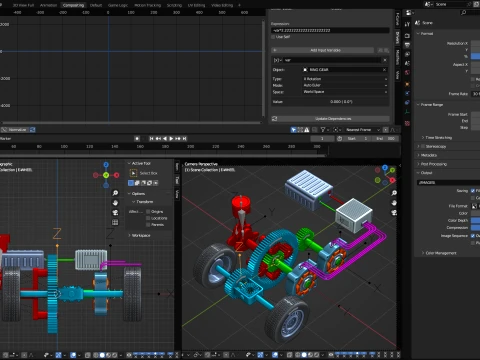Image resolution: width=480 pixels, height=360 pixels.
Task: Open the Scene properties tab icon
Action: [407, 63]
